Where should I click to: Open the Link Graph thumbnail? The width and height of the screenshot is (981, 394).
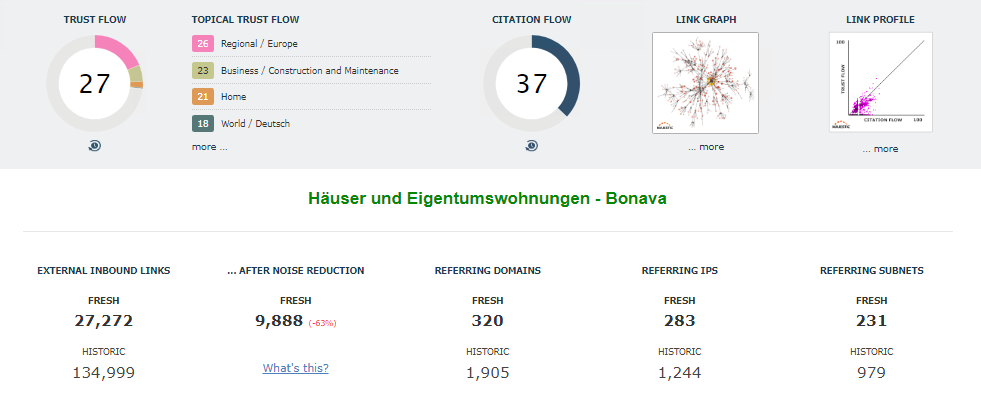[705, 83]
